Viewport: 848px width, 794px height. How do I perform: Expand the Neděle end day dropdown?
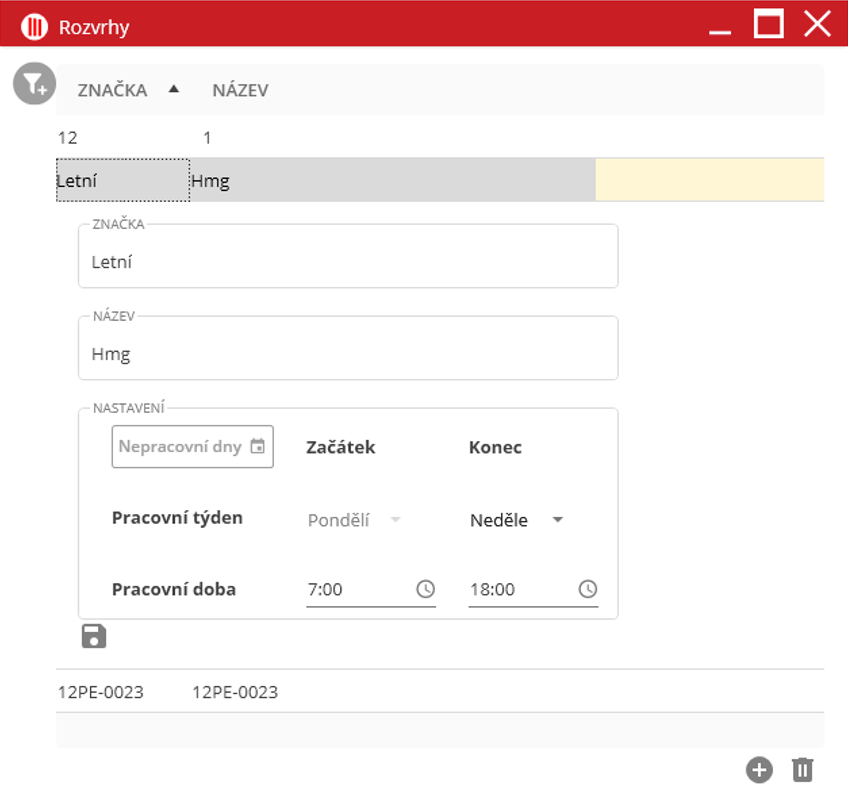tap(558, 520)
